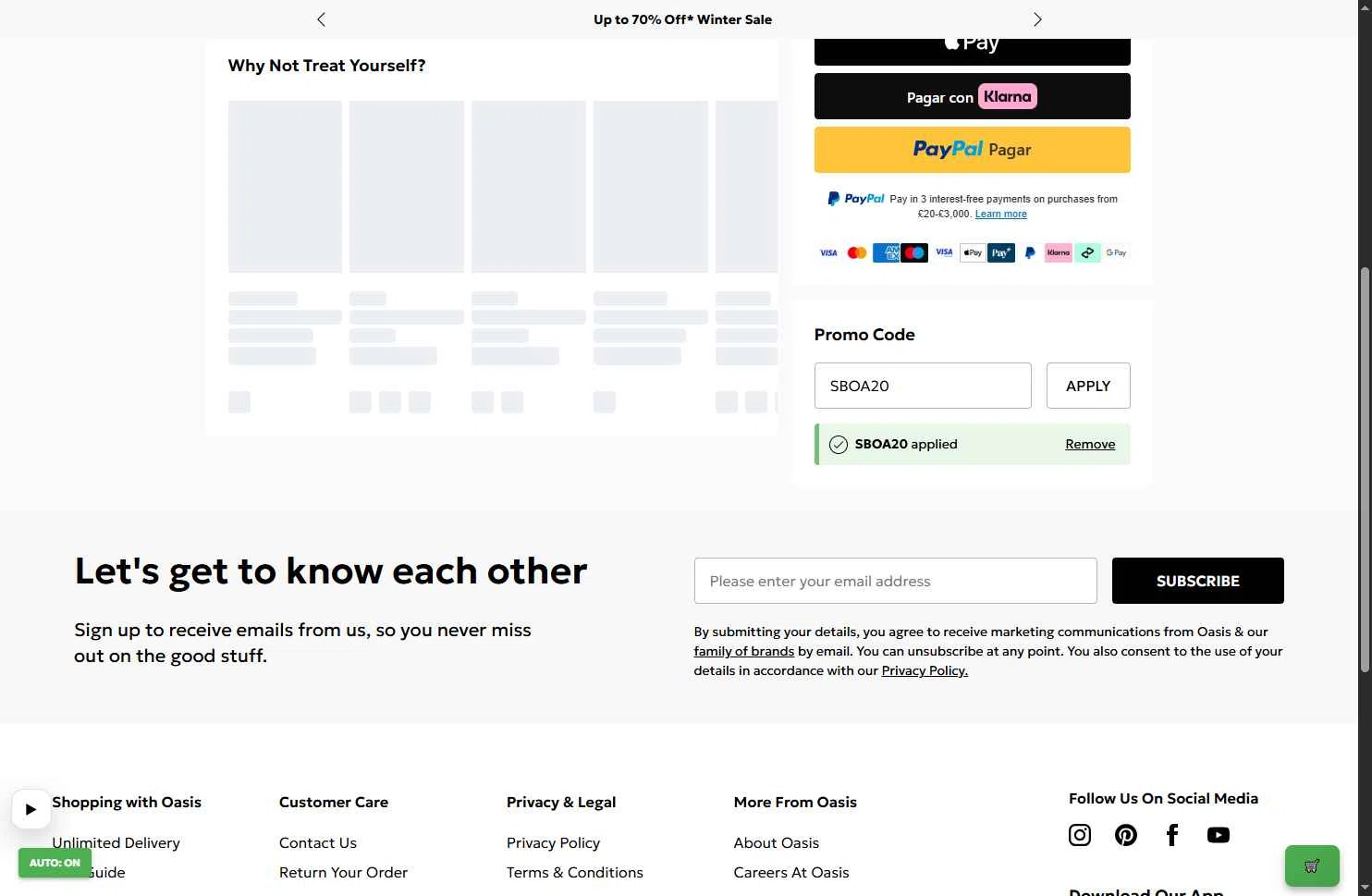Click the More From Oasis footer heading
Viewport: 1372px width, 896px height.
[x=795, y=802]
